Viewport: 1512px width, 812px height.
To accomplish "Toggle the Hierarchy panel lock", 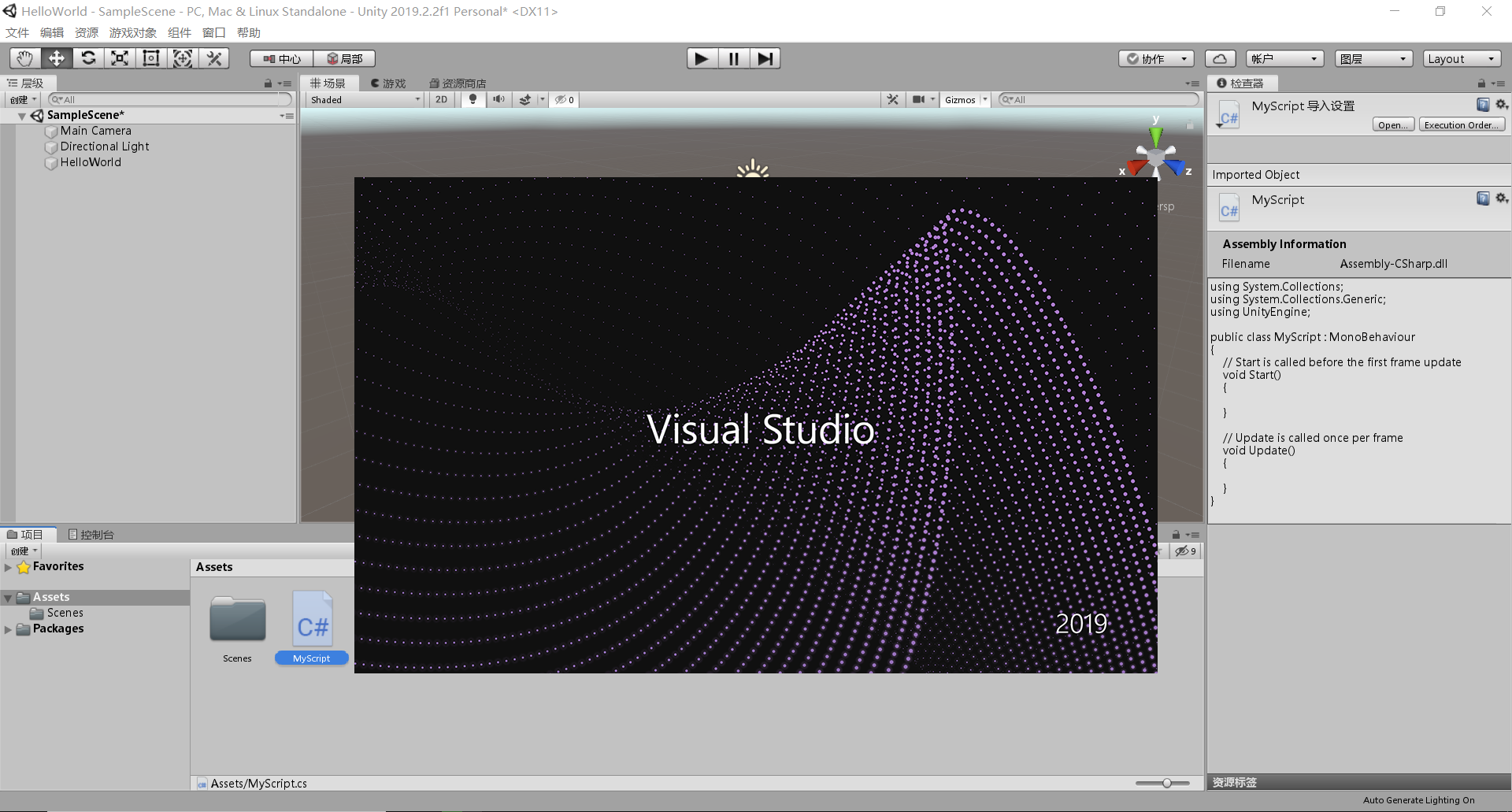I will tap(268, 83).
